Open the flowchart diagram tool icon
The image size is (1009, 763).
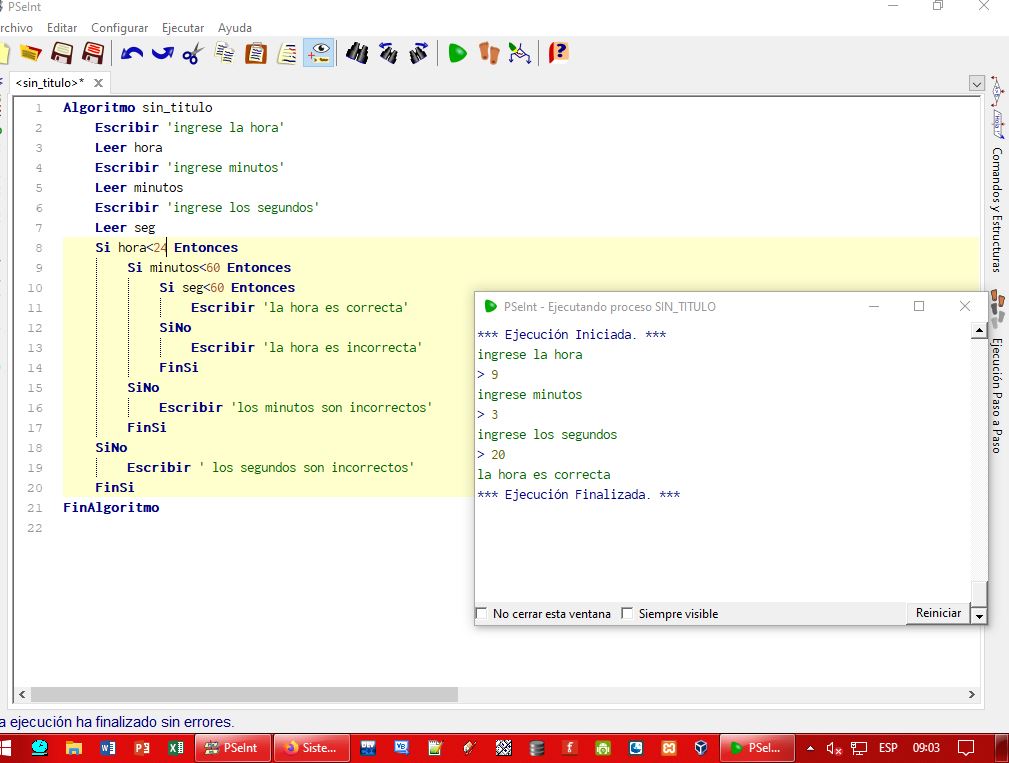[519, 53]
